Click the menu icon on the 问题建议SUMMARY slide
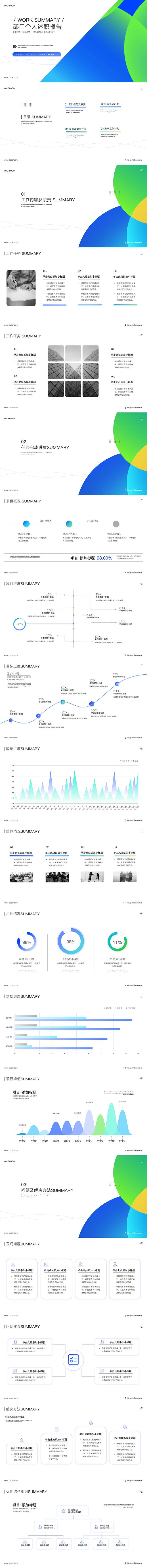The image size is (147, 1568). click(141, 1326)
